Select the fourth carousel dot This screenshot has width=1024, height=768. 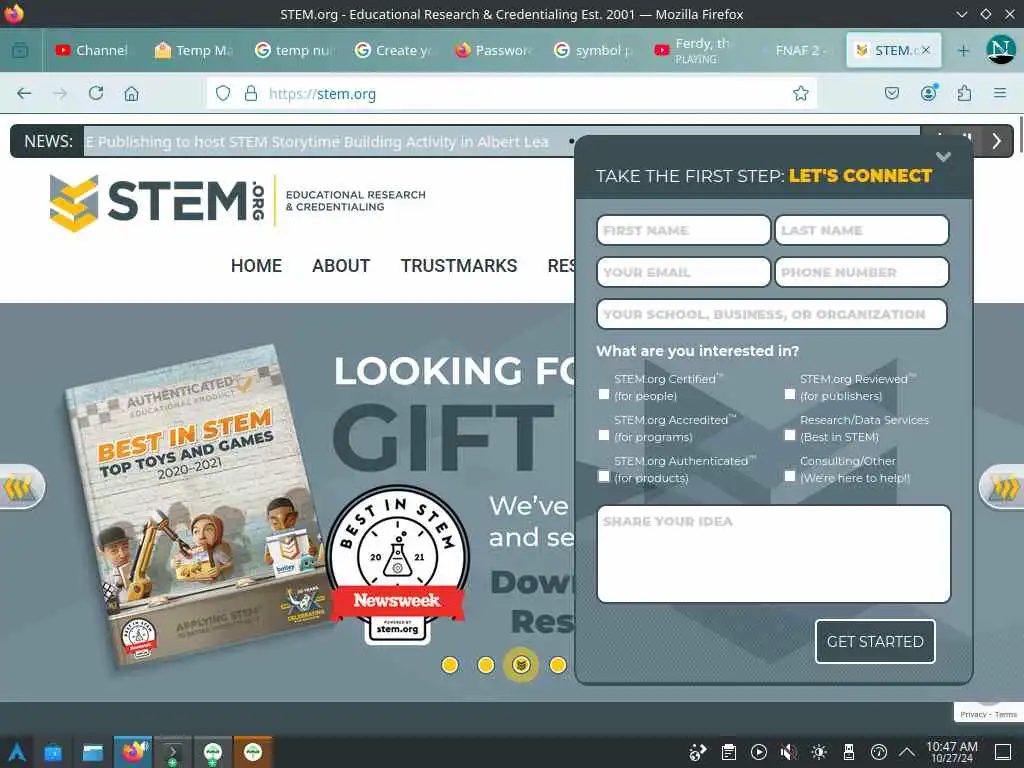[x=558, y=665]
